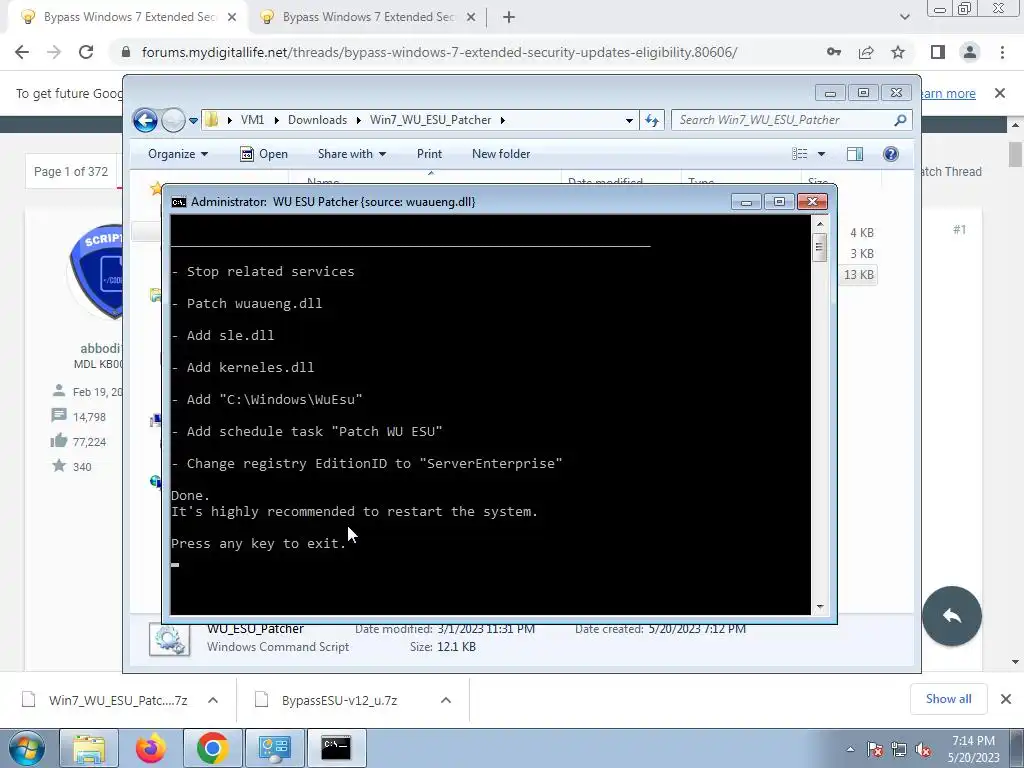Expand Share with menu
The height and width of the screenshot is (768, 1024).
(352, 154)
